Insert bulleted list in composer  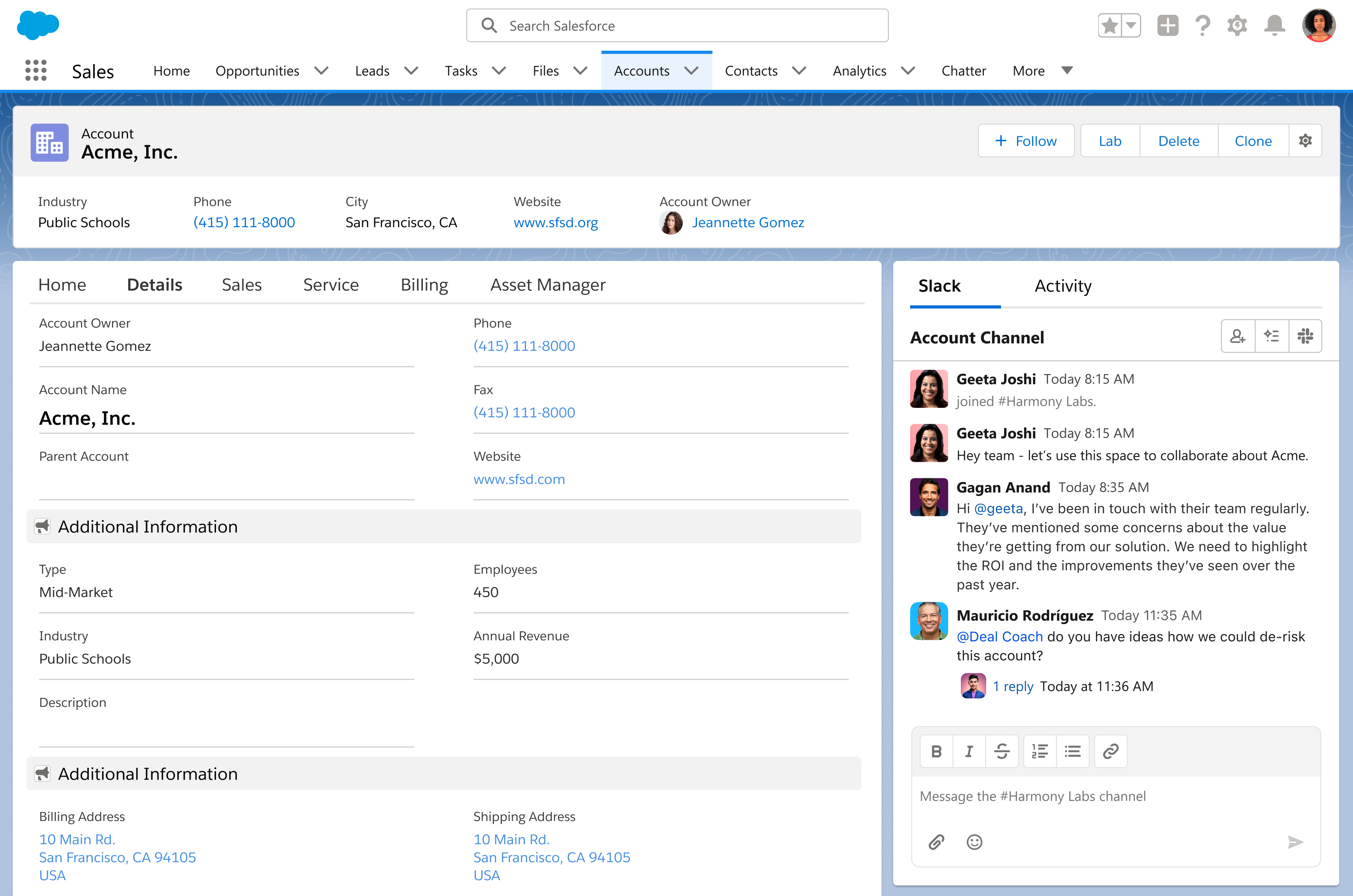(x=1072, y=751)
